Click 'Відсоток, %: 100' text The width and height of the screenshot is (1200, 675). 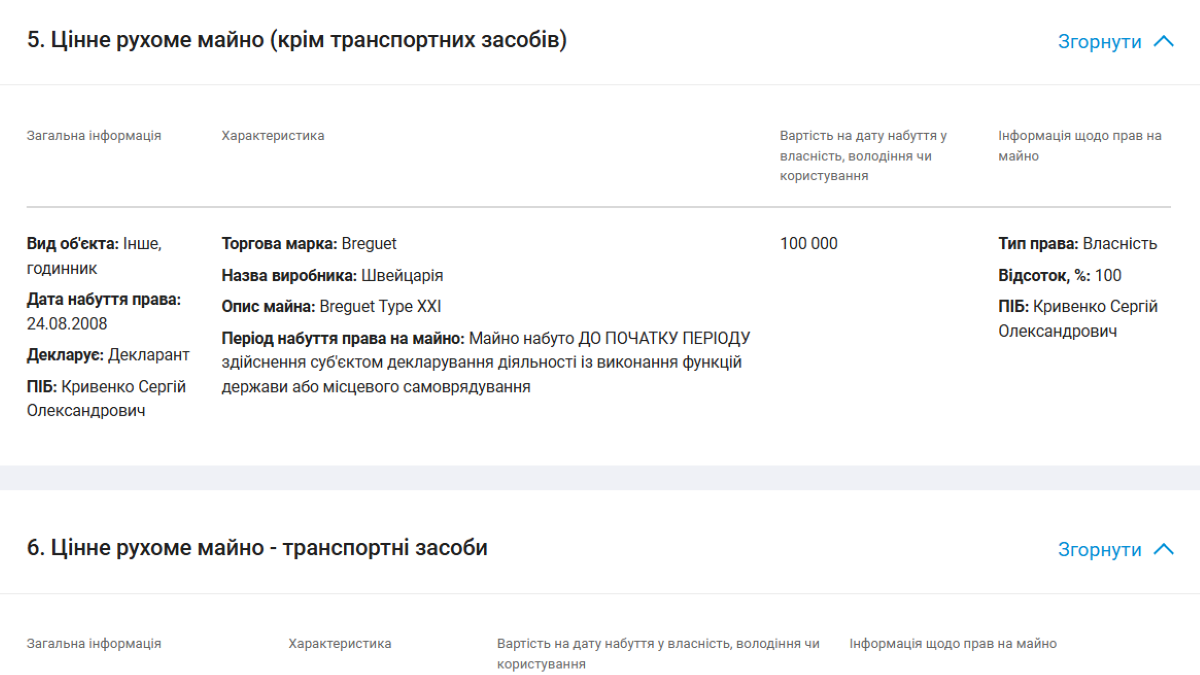point(1060,275)
